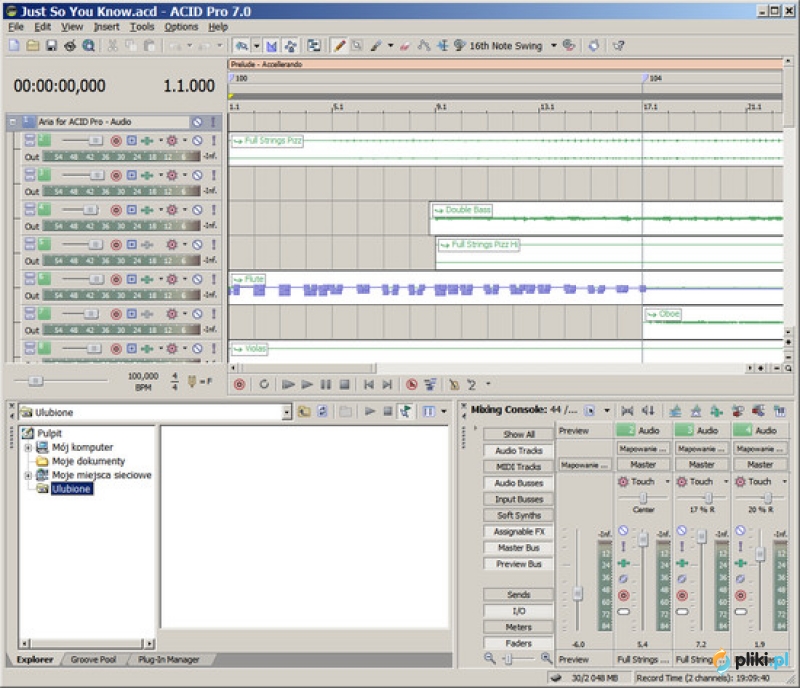The image size is (800, 688).
Task: Click the Sends button in Mixing Console
Action: click(518, 595)
